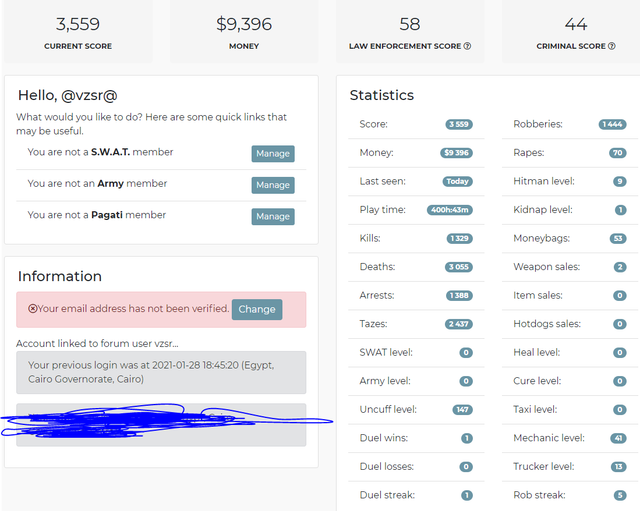Click the Trucker level 13 badge
This screenshot has height=511, width=640.
[x=619, y=467]
